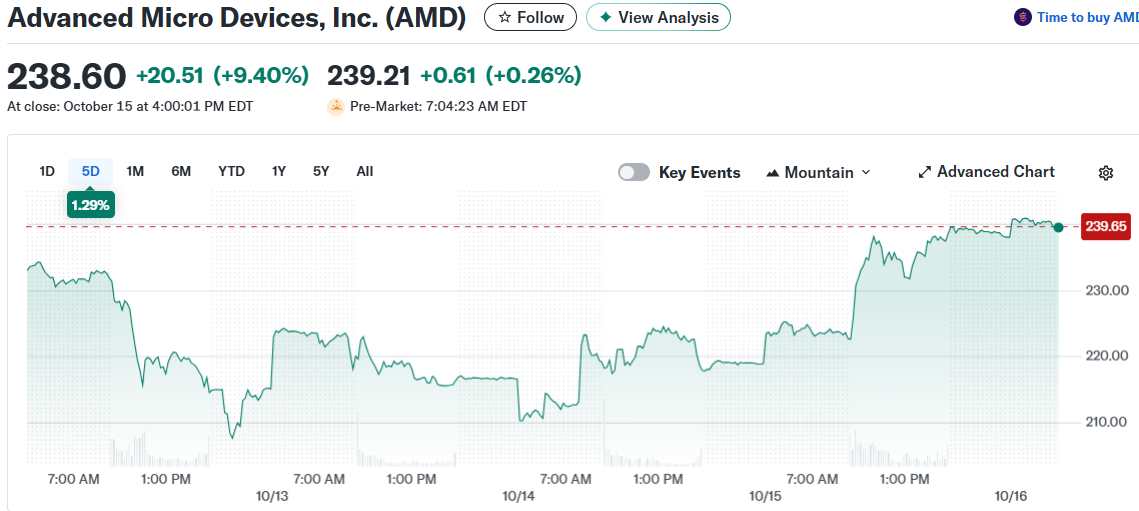Click the Mountain chart type icon
1139x511 pixels.
772,173
